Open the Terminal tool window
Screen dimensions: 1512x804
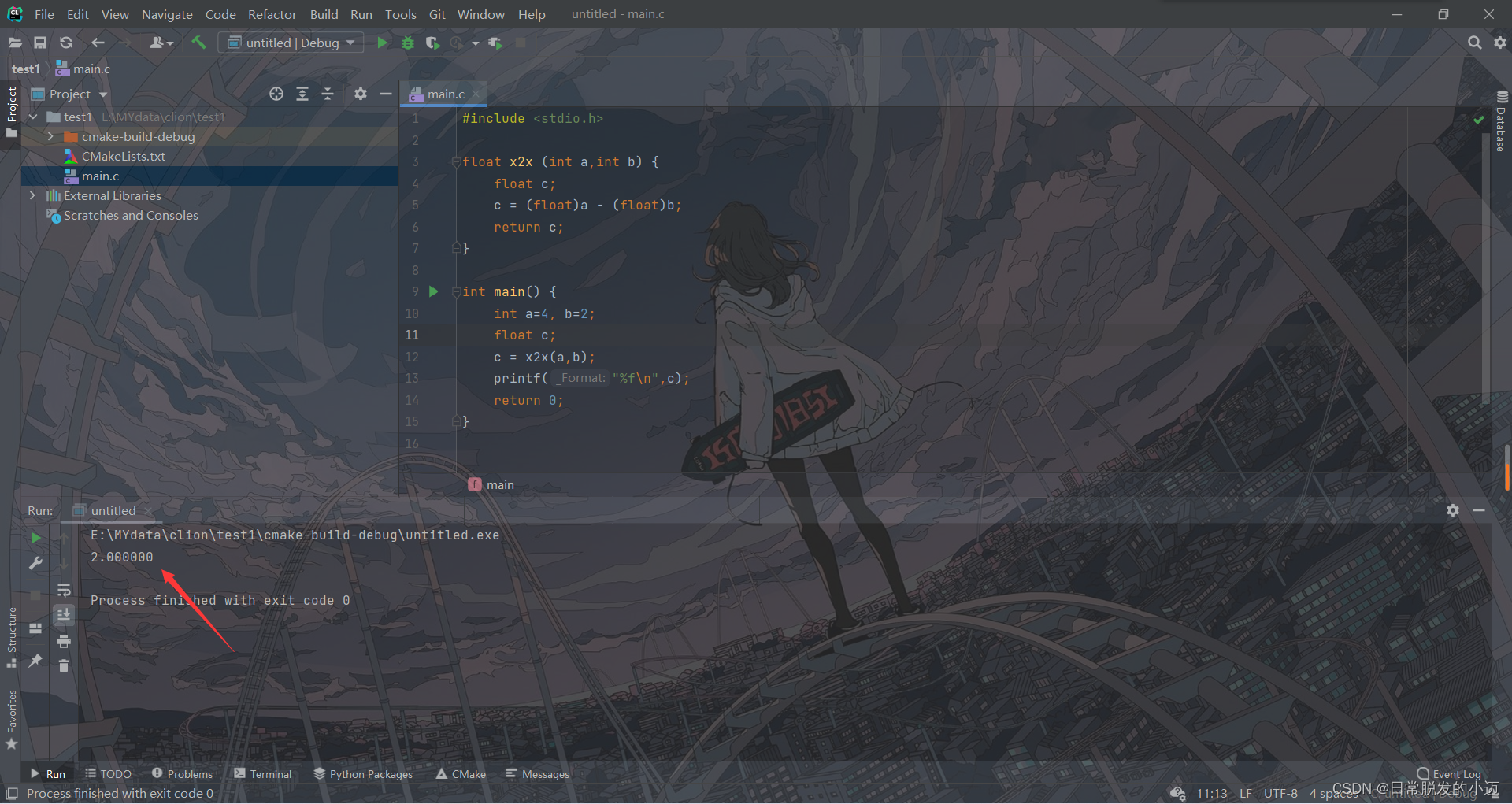263,774
